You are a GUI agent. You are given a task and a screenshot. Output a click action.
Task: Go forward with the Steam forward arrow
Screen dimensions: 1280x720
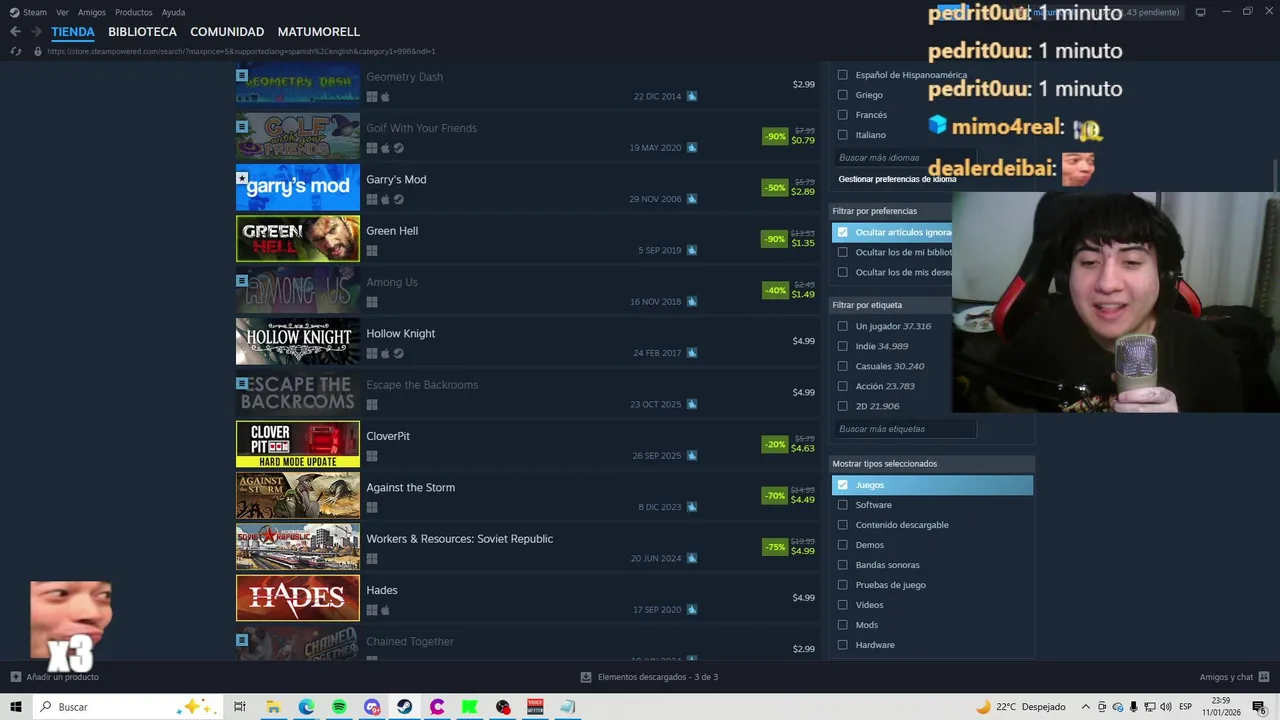[37, 32]
